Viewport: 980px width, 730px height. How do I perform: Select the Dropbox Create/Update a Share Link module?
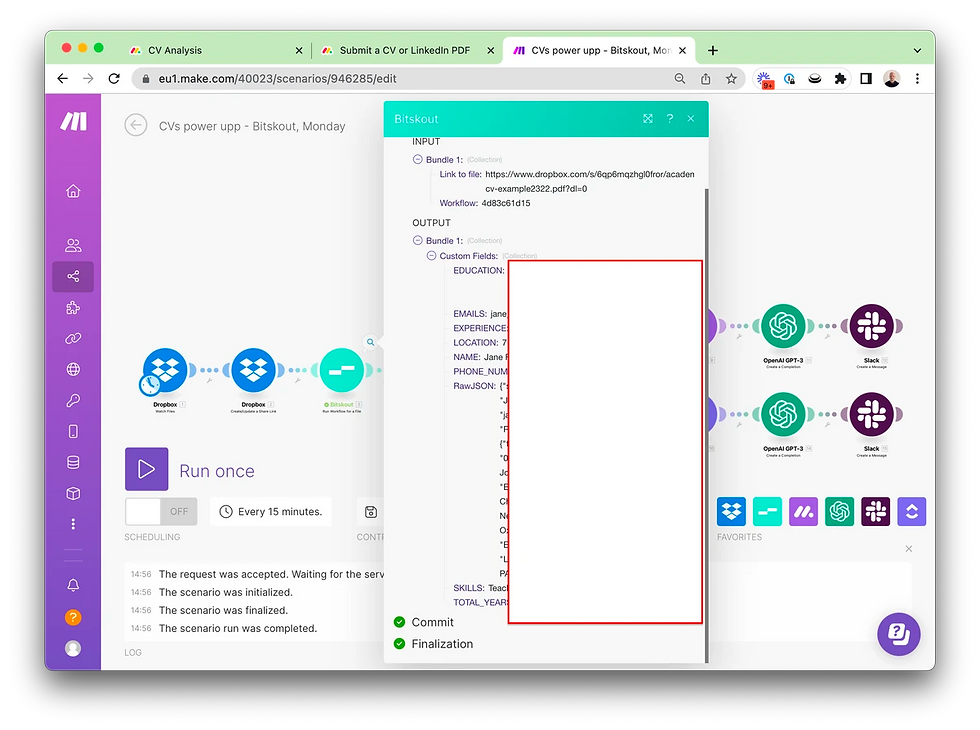[x=253, y=371]
